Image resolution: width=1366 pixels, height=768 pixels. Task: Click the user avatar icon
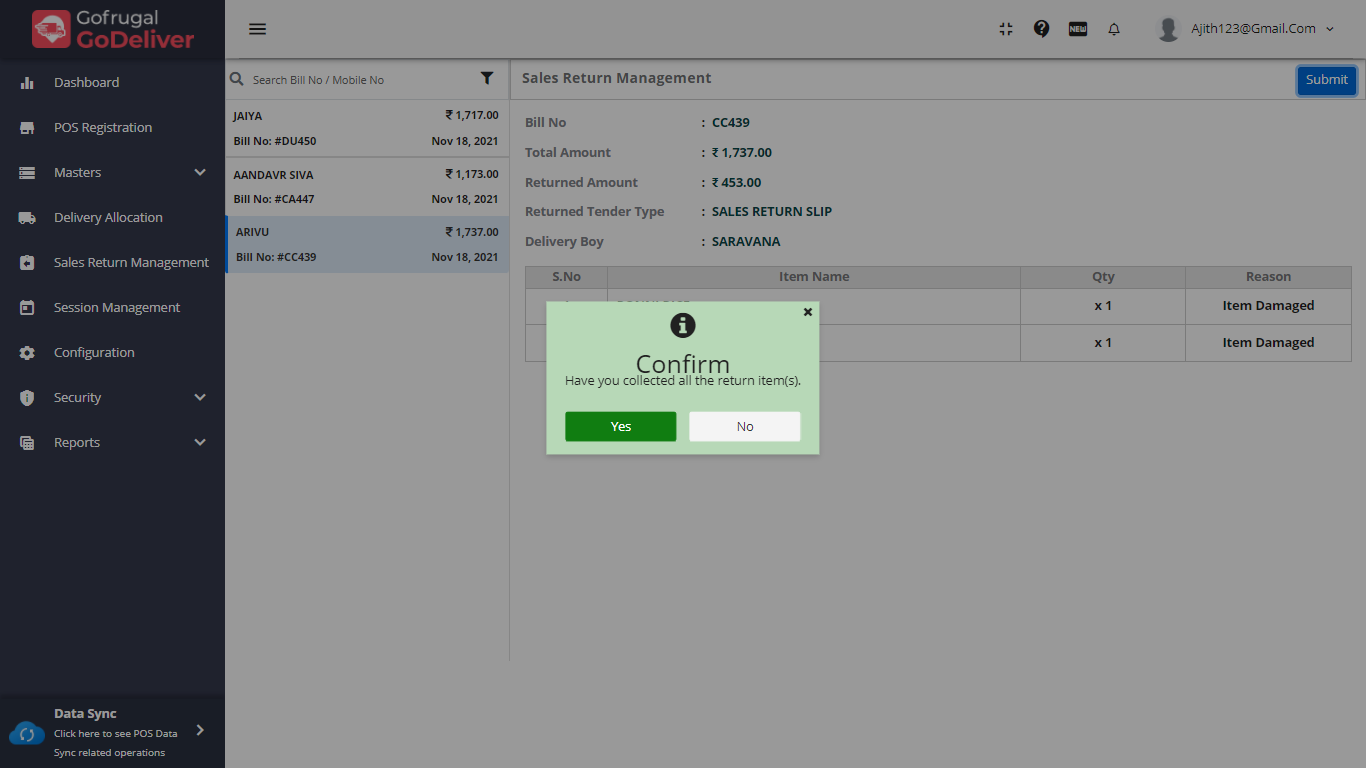[x=1168, y=29]
